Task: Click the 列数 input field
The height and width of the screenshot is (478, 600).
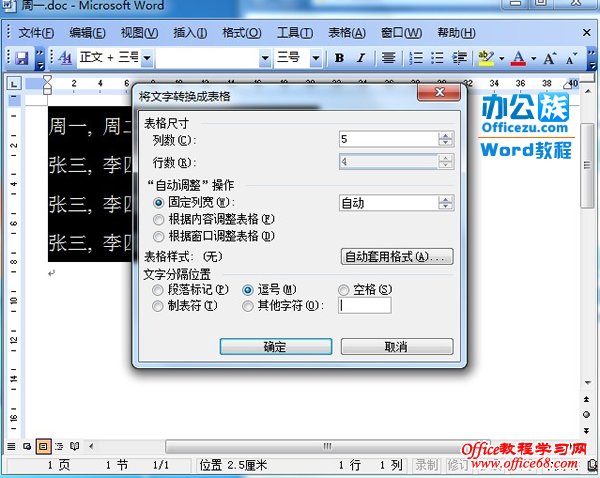Action: pos(388,139)
